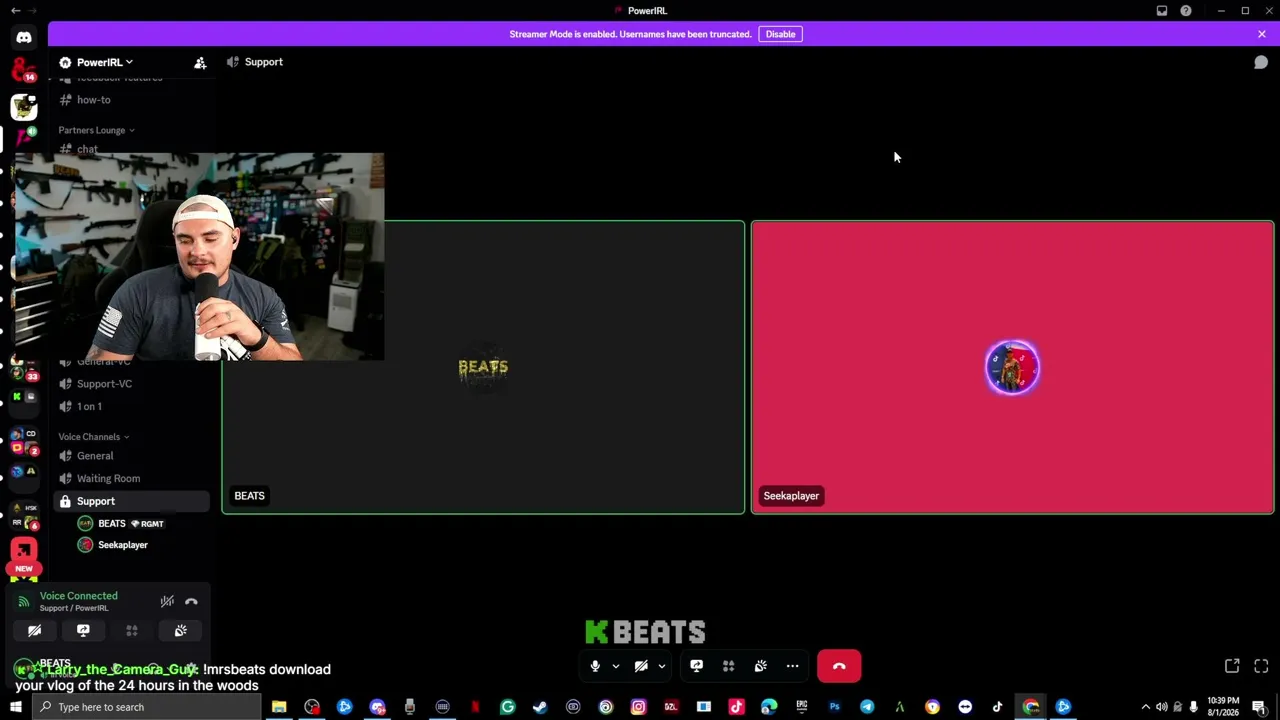The width and height of the screenshot is (1280, 720).
Task: Invite people using the add-members icon
Action: (x=200, y=62)
